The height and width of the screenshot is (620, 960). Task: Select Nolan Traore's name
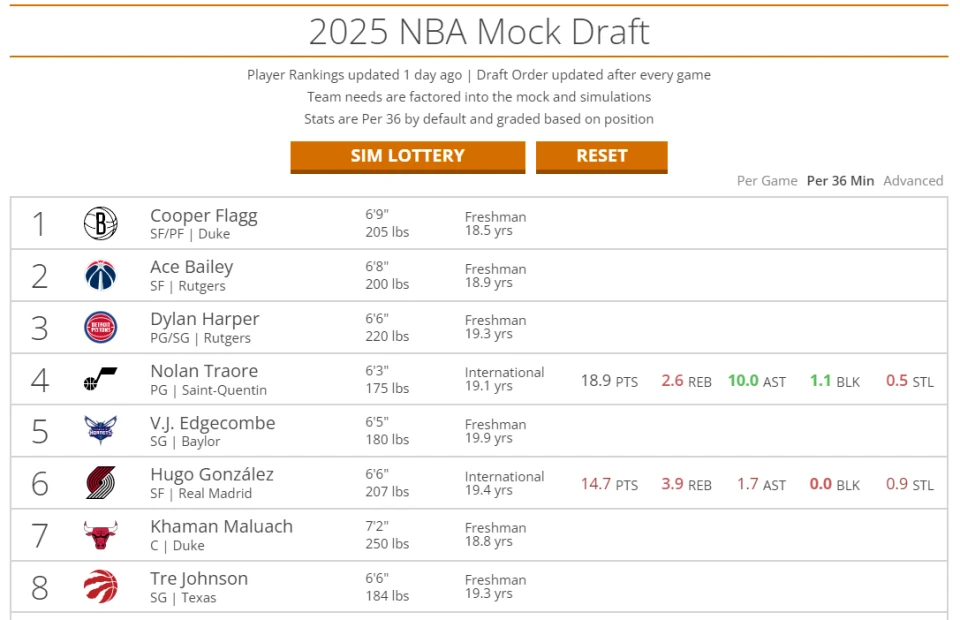pyautogui.click(x=204, y=371)
